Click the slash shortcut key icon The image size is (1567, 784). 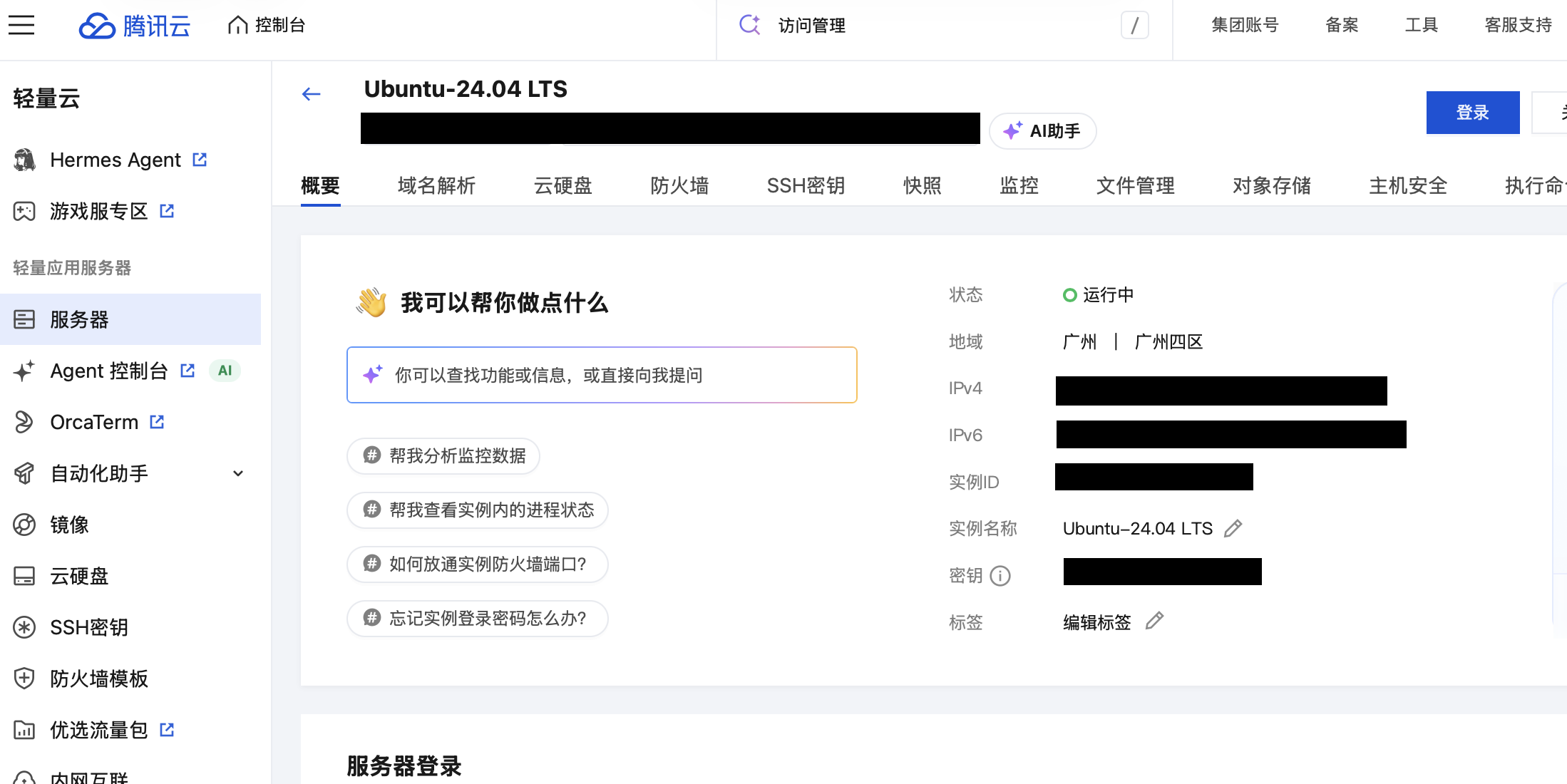(1134, 26)
